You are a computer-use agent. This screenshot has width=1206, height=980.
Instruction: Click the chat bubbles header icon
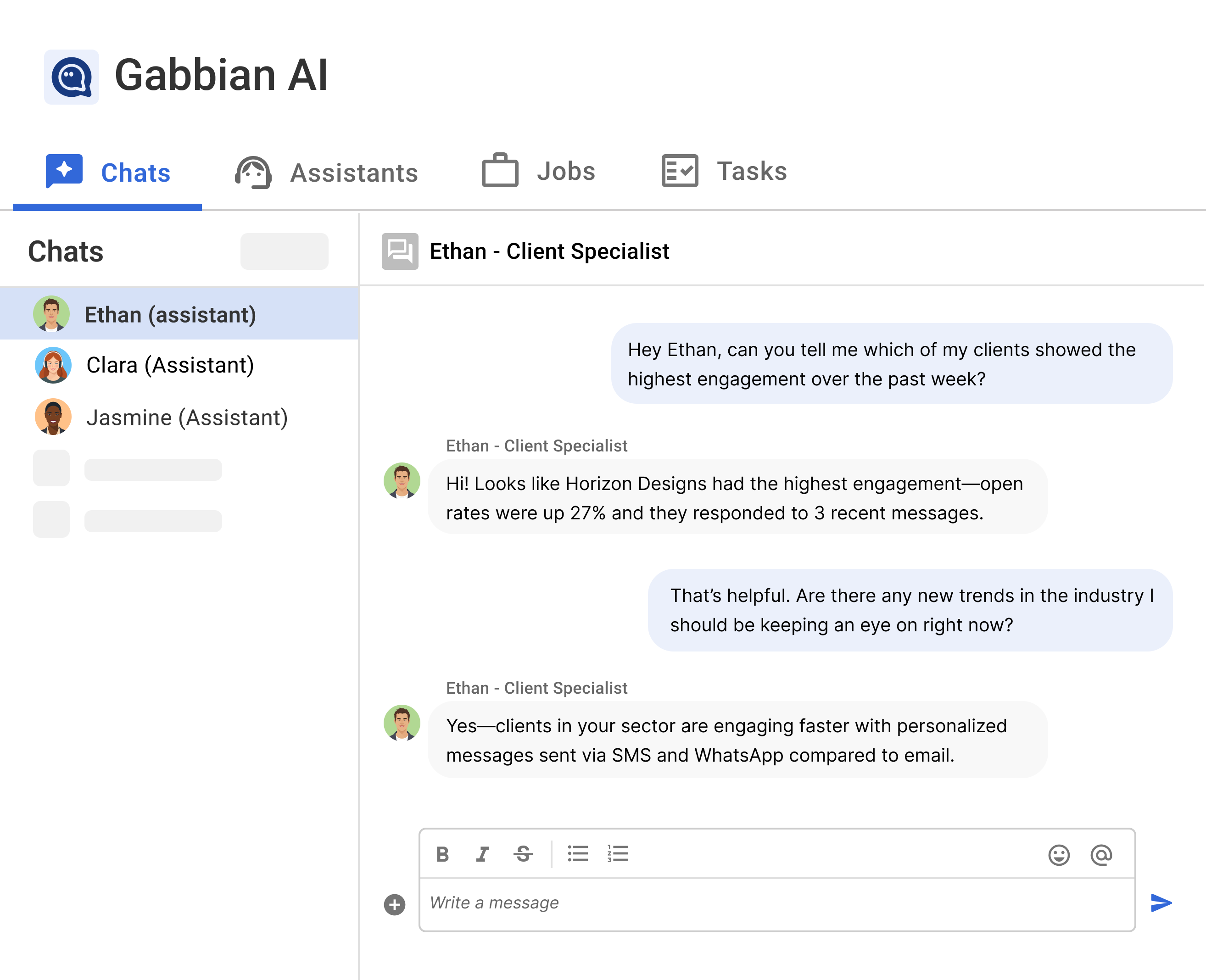tap(400, 251)
